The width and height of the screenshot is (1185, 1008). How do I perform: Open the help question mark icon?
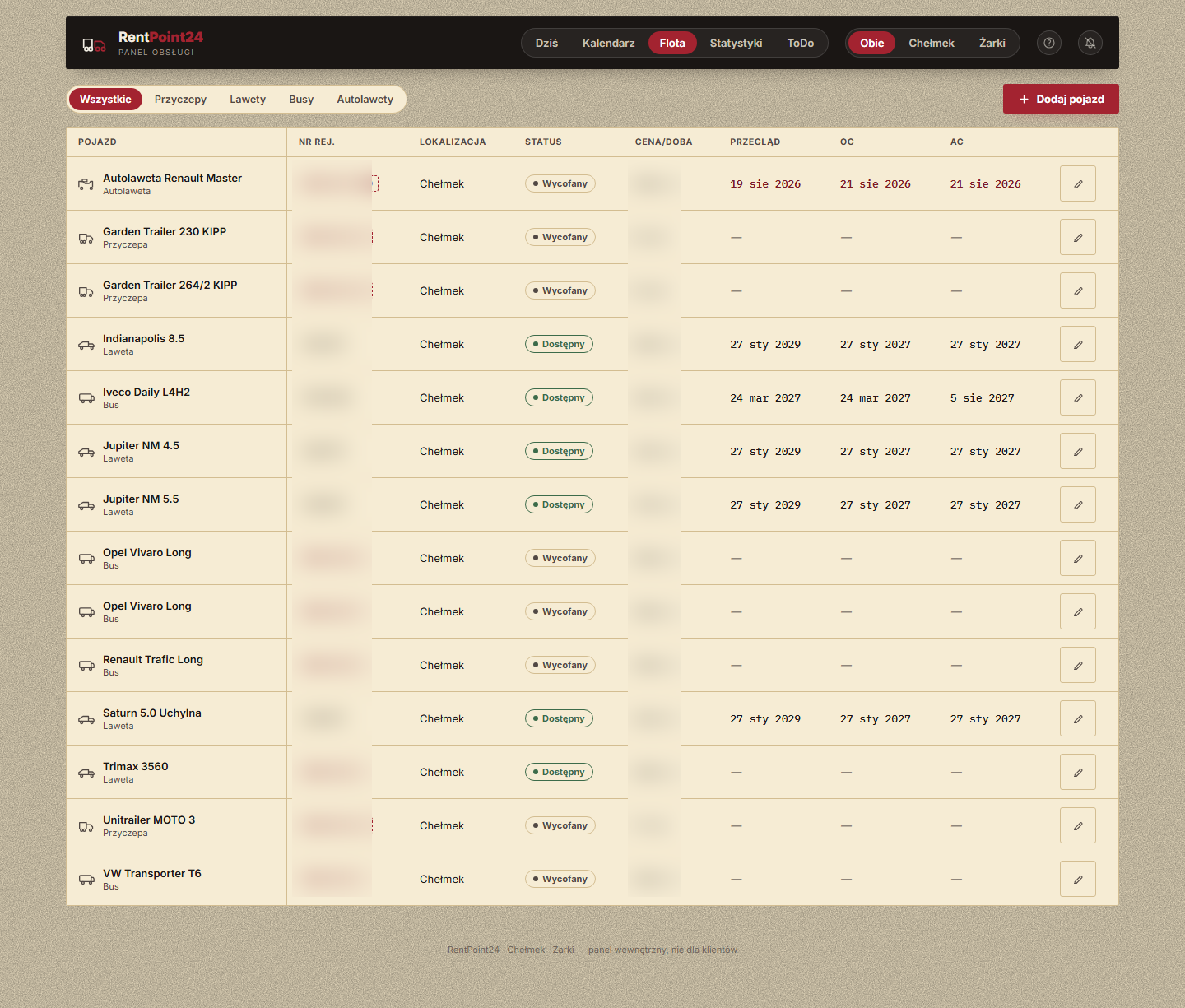coord(1049,43)
